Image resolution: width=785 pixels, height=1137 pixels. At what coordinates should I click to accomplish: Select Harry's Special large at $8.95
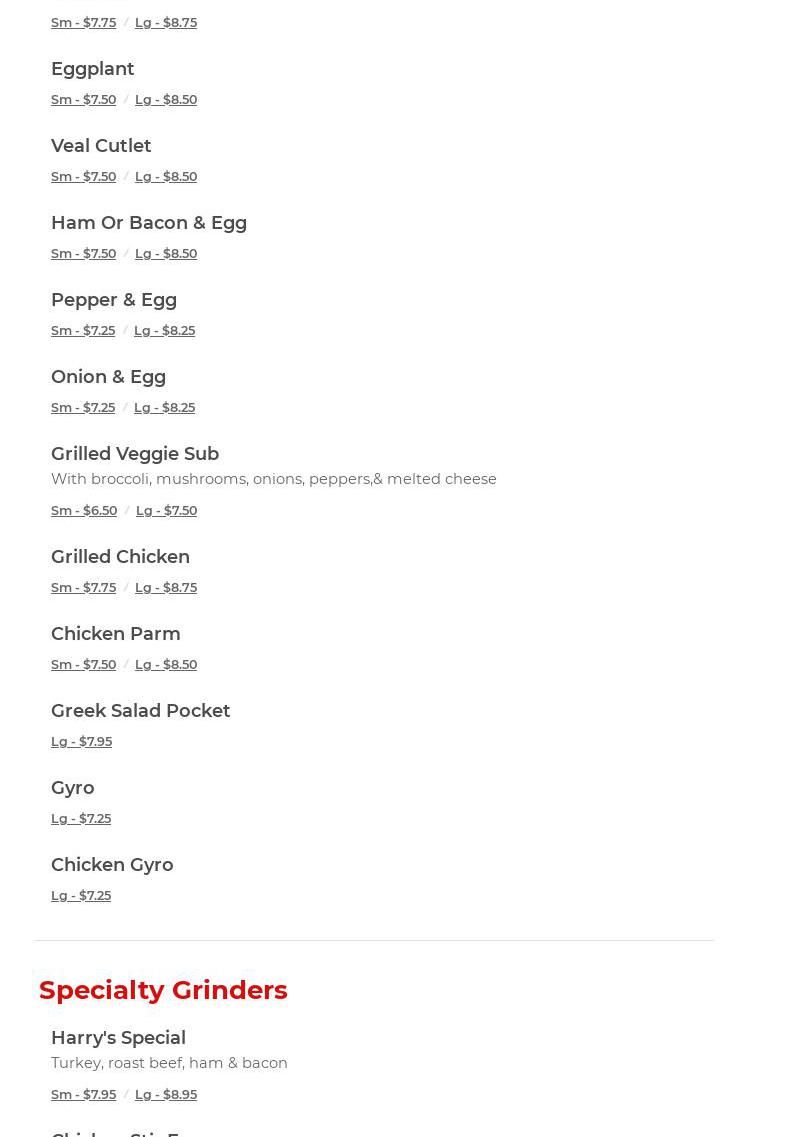coord(166,1094)
